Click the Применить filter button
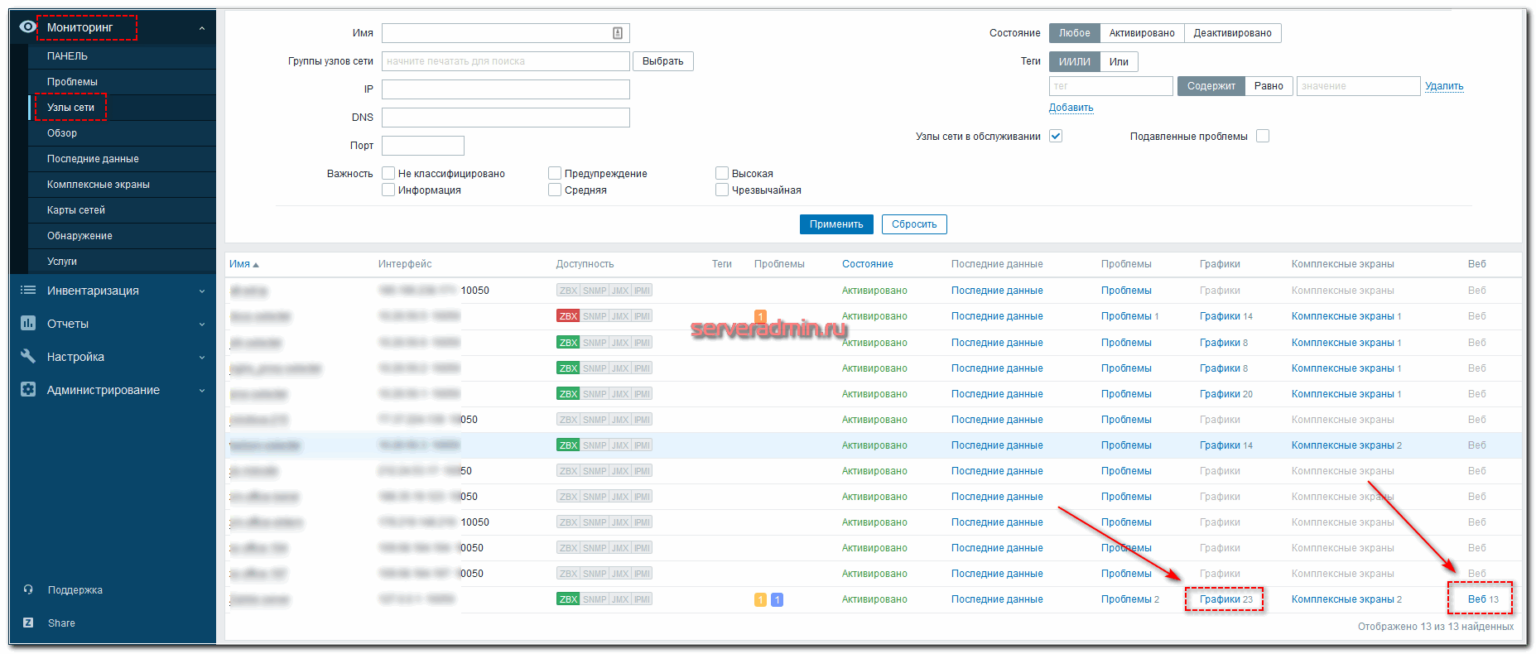 pos(836,224)
